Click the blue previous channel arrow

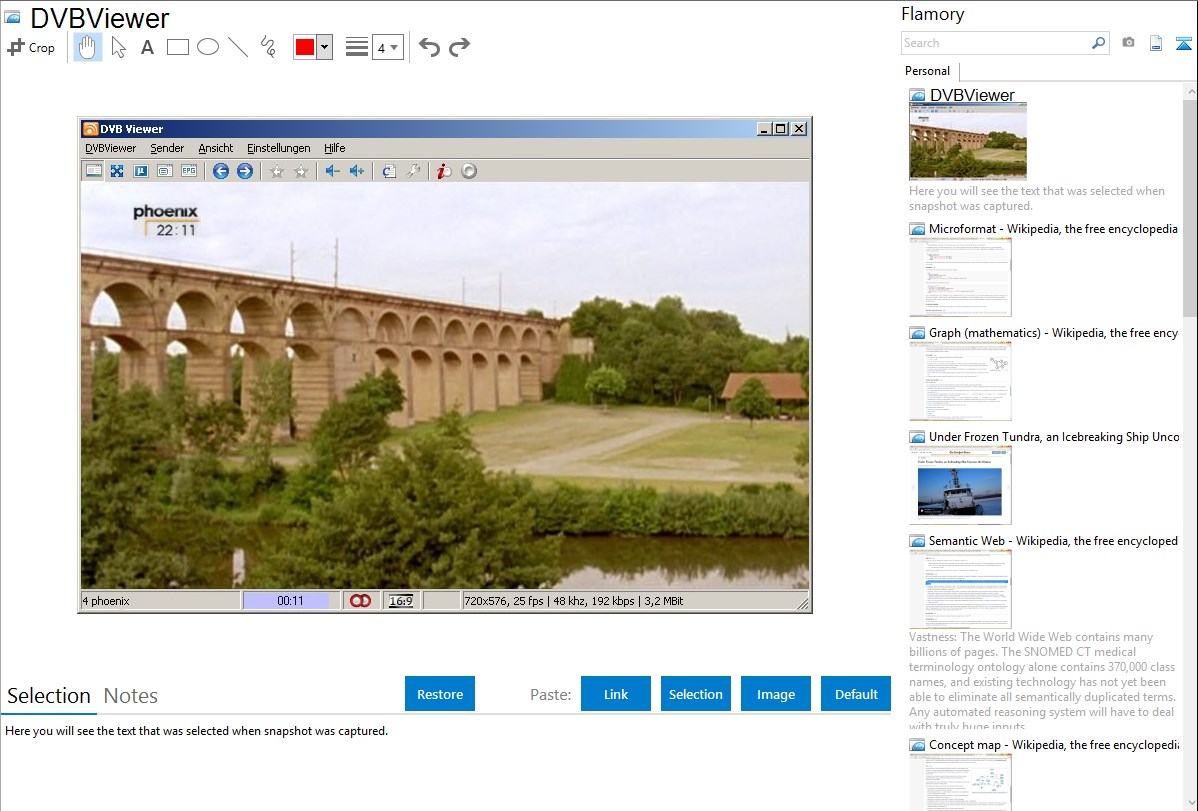221,171
